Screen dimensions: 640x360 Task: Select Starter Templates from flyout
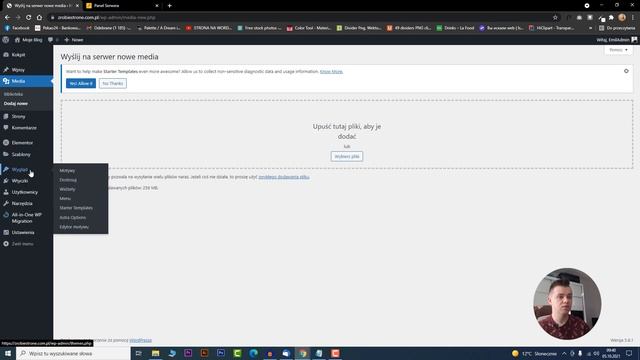click(x=76, y=208)
